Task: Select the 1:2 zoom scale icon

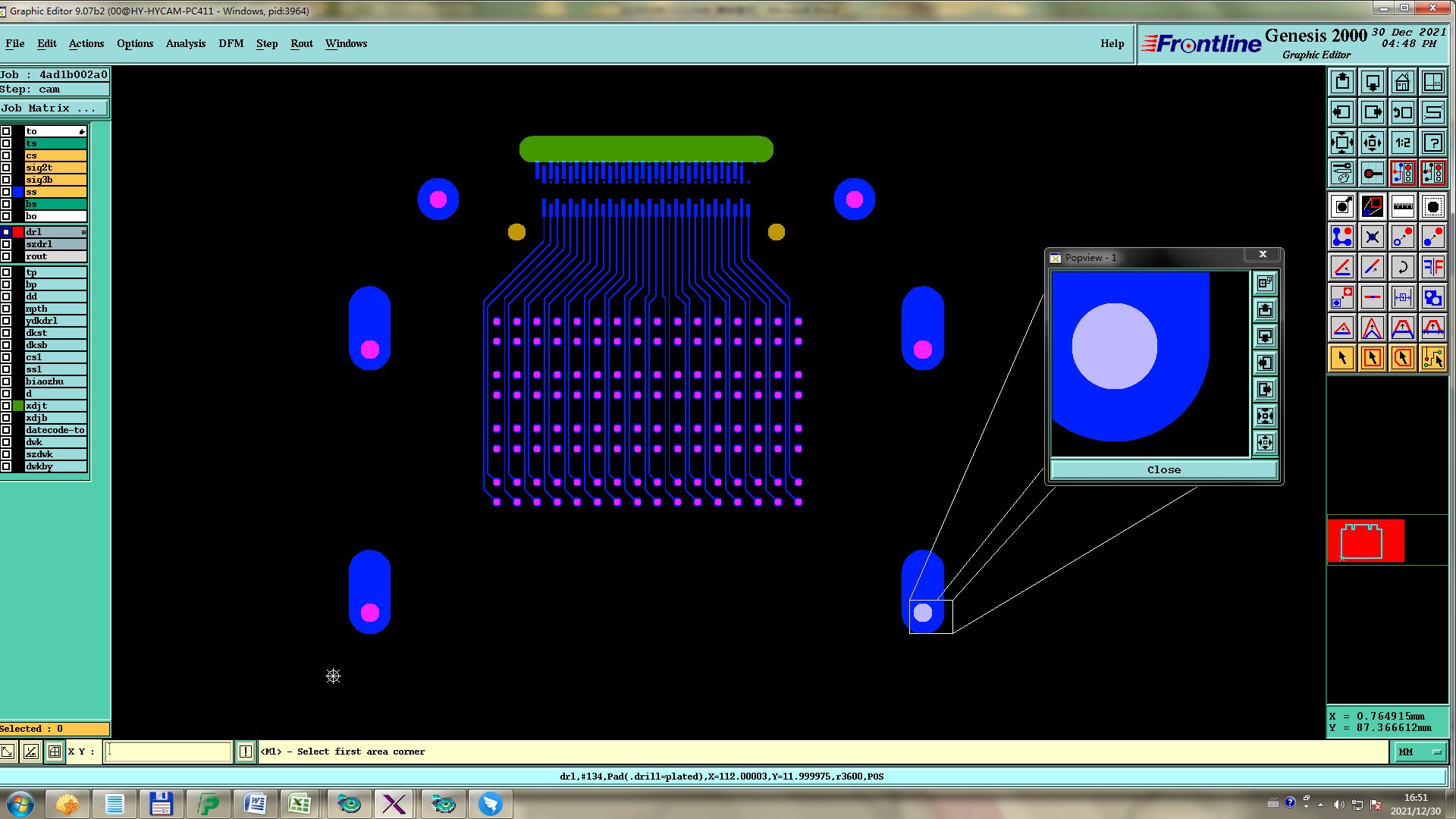Action: coord(1402,143)
